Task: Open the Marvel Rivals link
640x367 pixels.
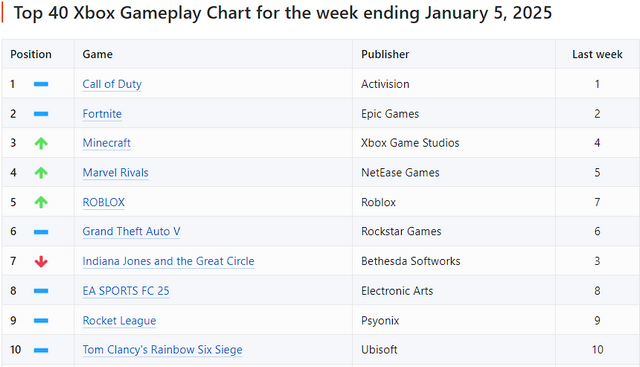Action: [x=116, y=173]
